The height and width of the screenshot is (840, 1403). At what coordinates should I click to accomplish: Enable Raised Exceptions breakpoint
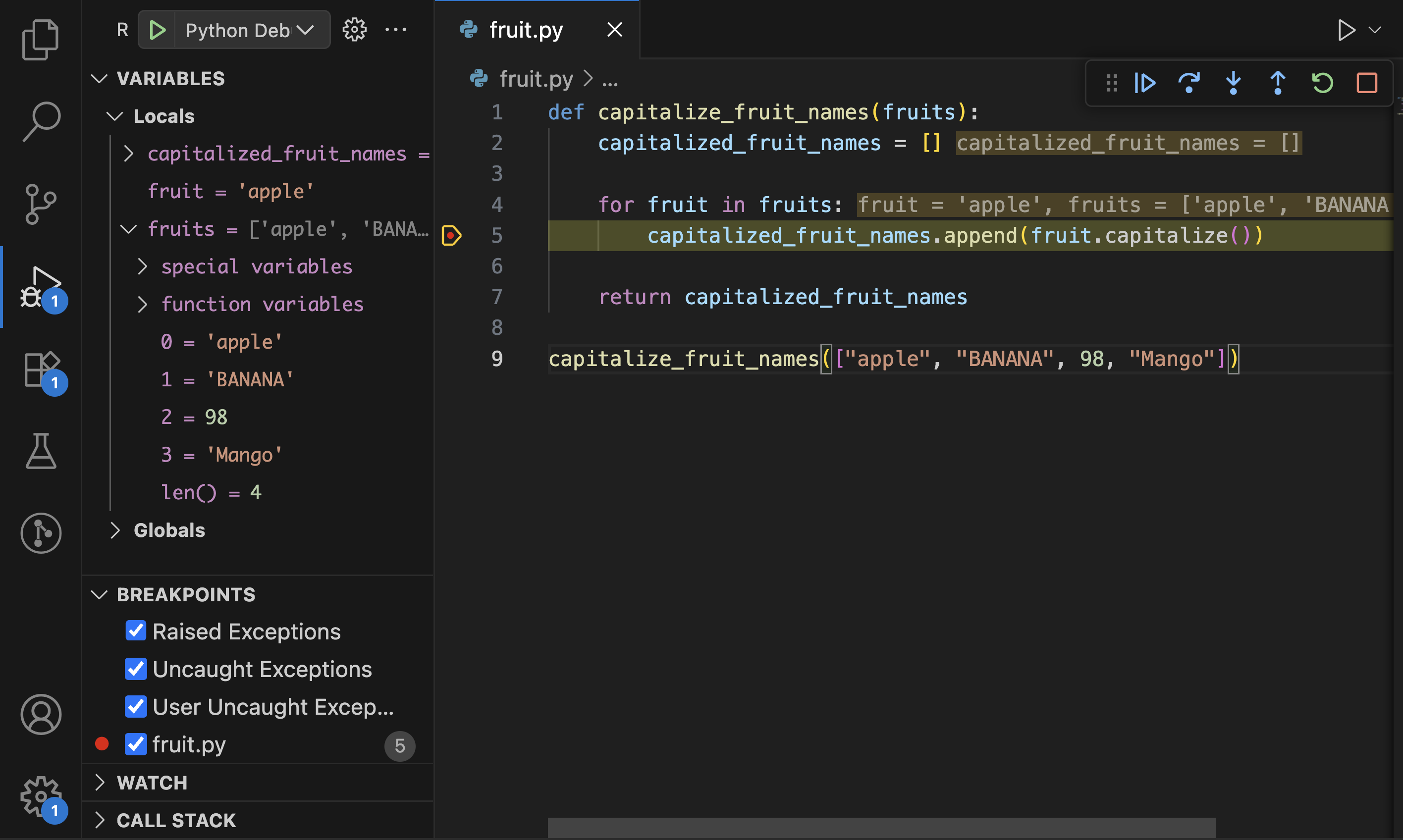point(135,630)
